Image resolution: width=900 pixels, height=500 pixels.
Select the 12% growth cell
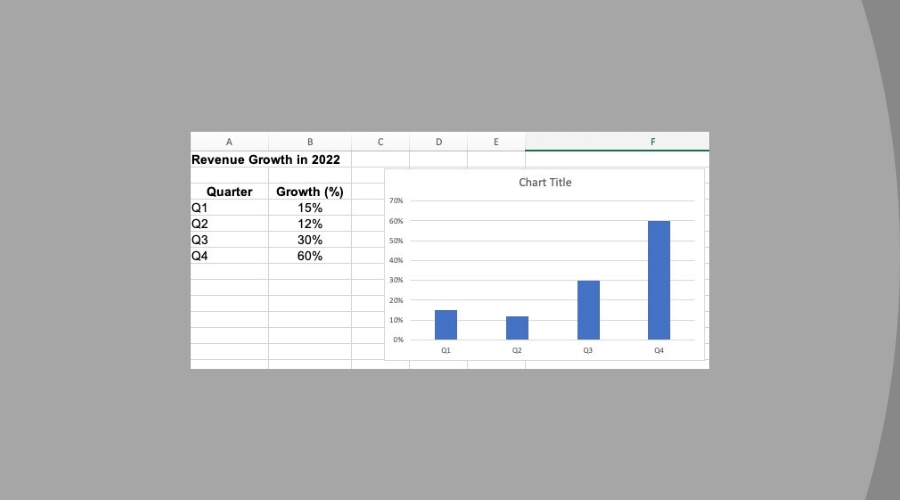310,224
